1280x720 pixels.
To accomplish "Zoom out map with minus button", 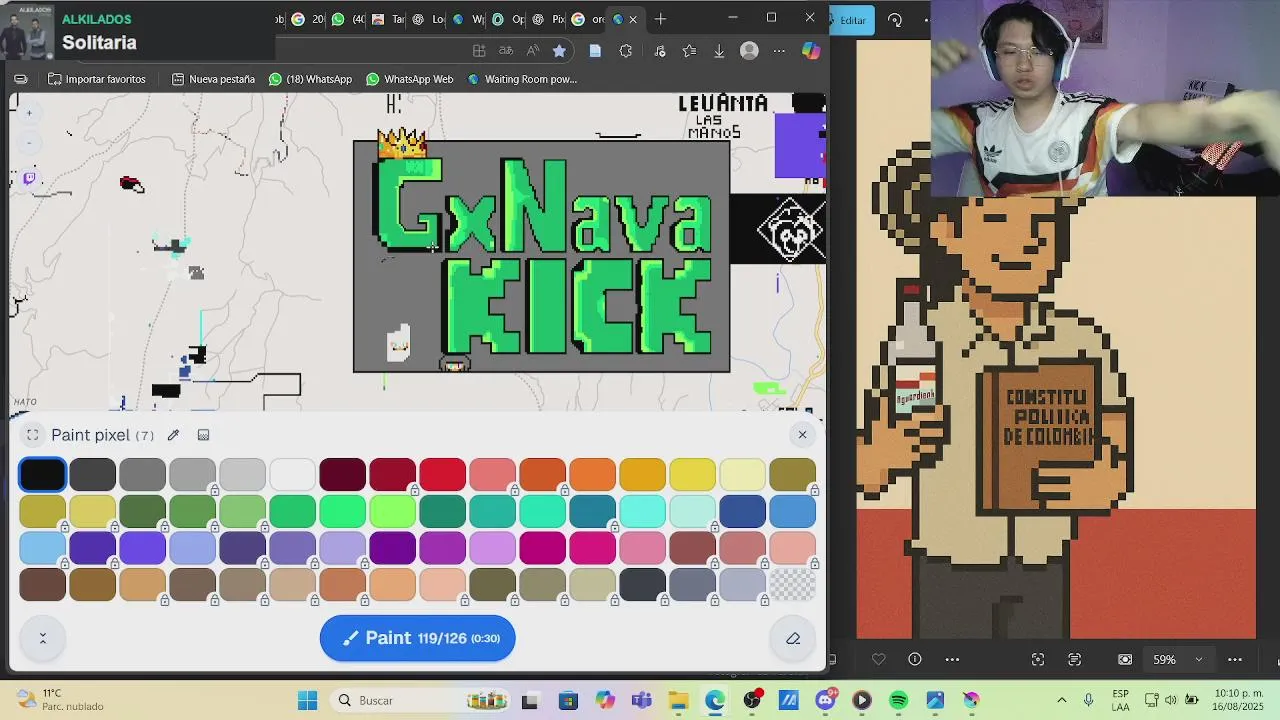I will point(29,143).
